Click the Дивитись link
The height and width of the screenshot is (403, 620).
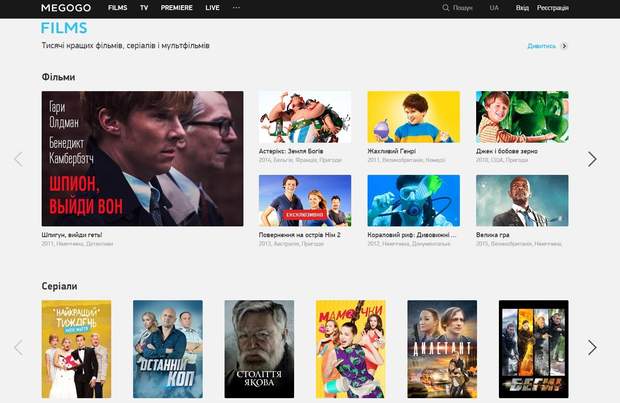pos(541,46)
